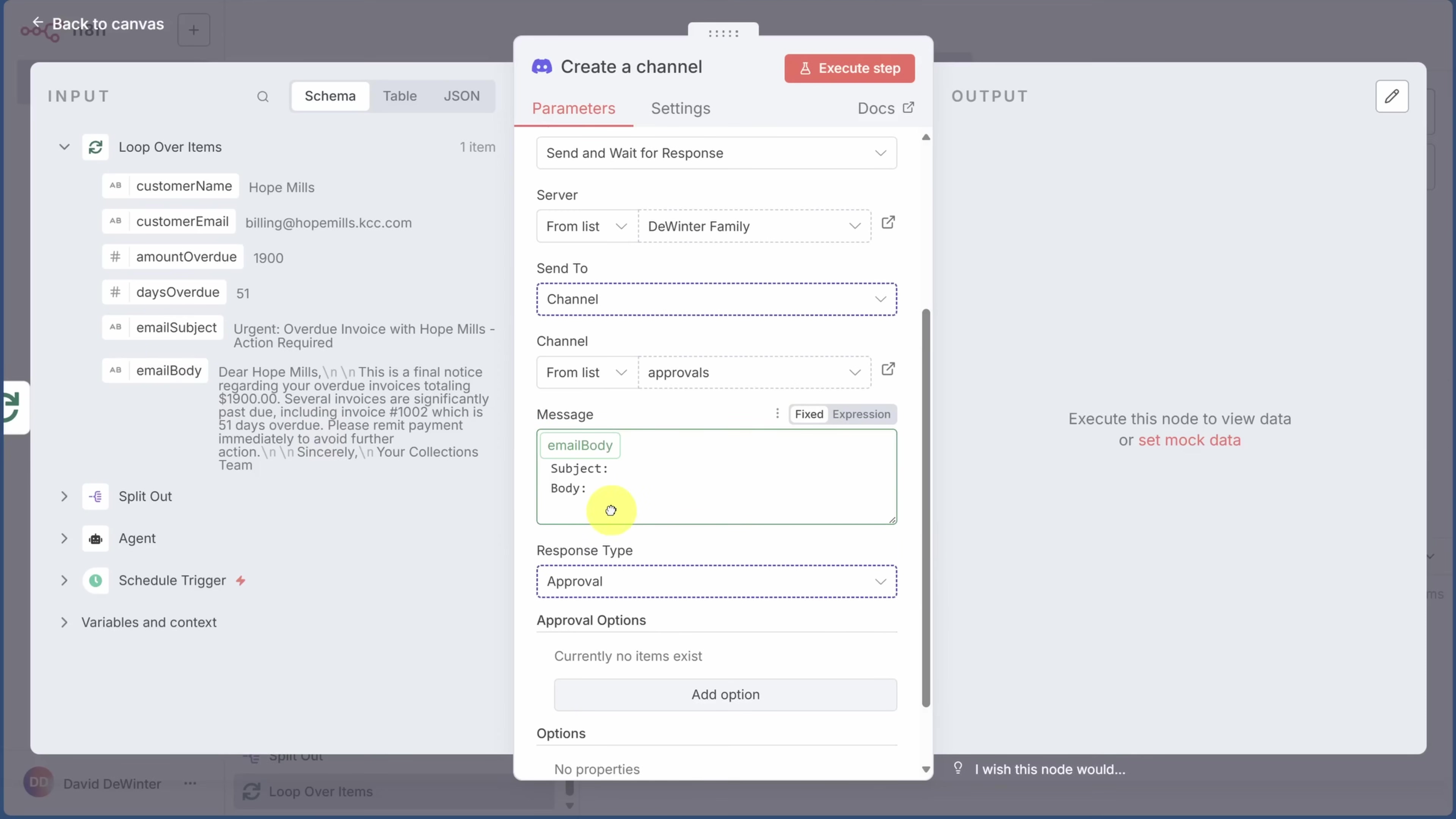Image resolution: width=1456 pixels, height=819 pixels.
Task: Open search in the Input panel
Action: point(263,97)
